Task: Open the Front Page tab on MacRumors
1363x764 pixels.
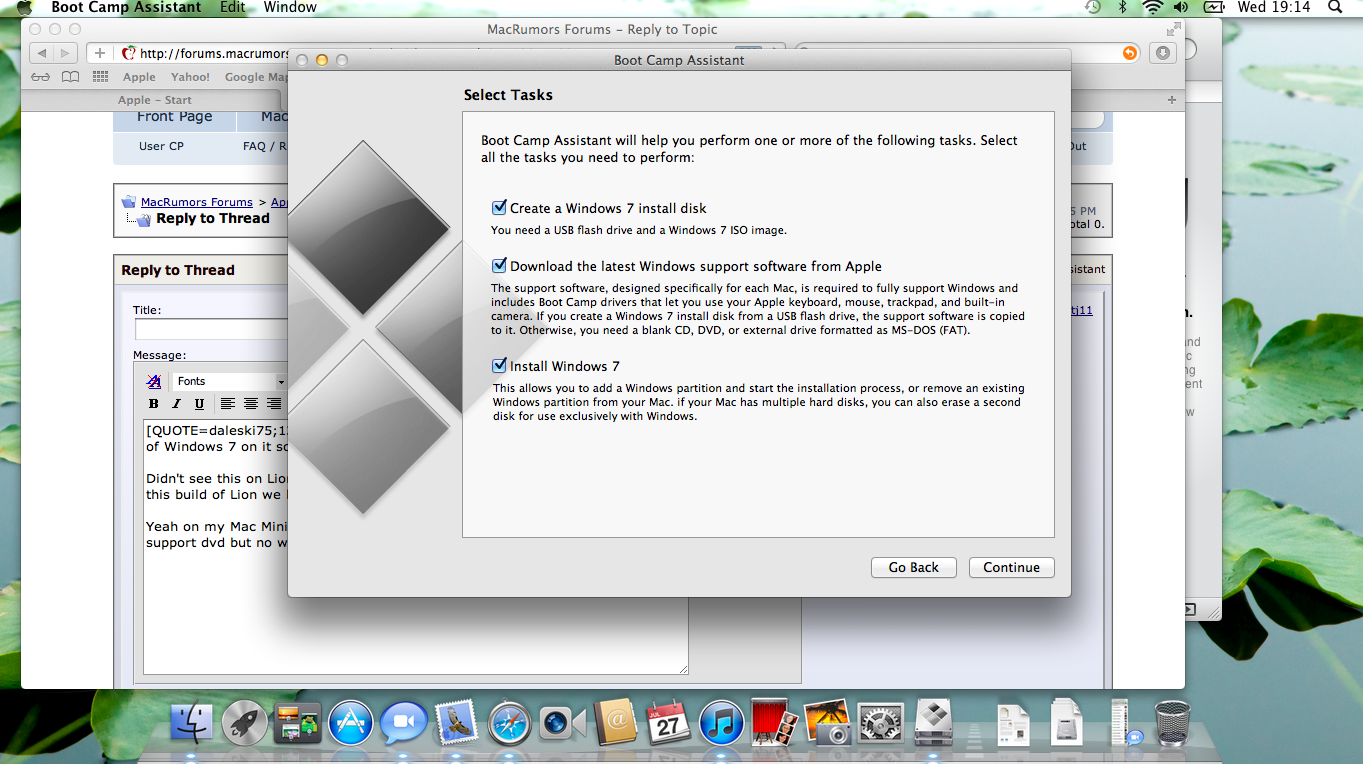Action: (x=175, y=117)
